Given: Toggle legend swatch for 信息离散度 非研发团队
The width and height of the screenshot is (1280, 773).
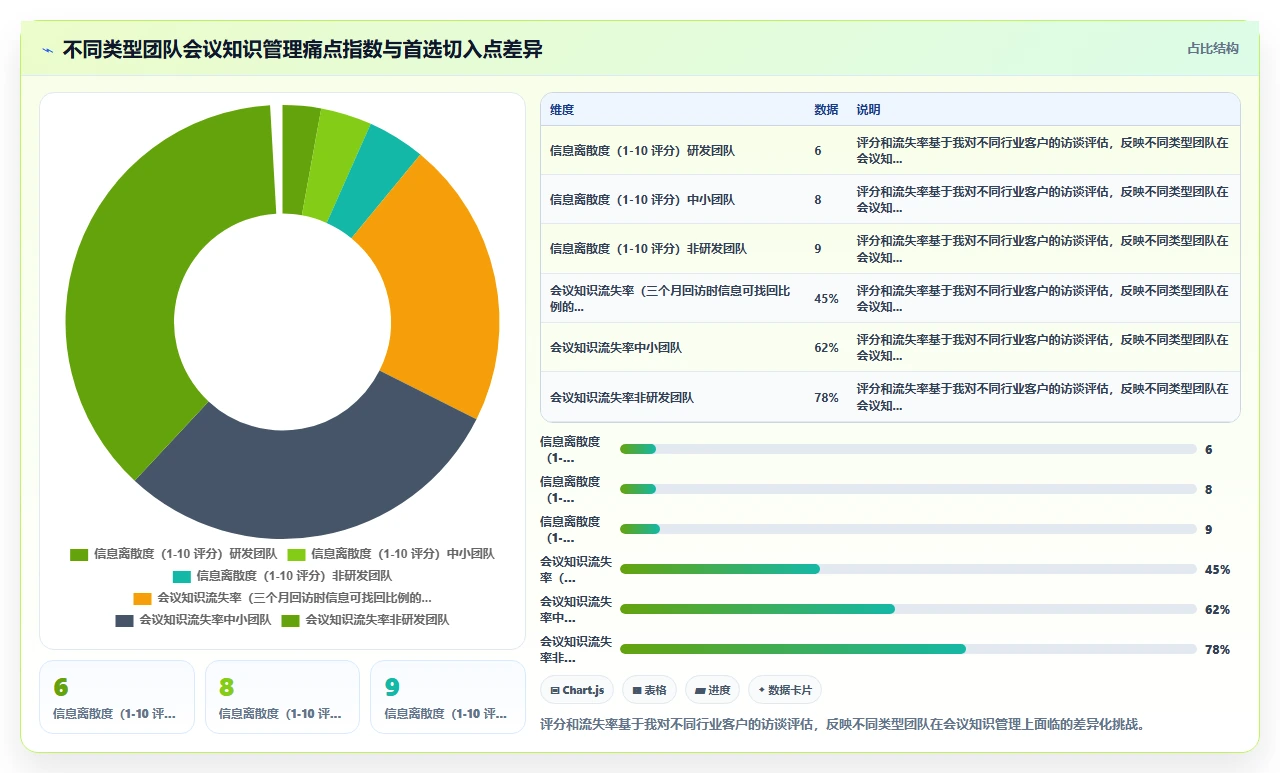Looking at the screenshot, I should coord(181,576).
